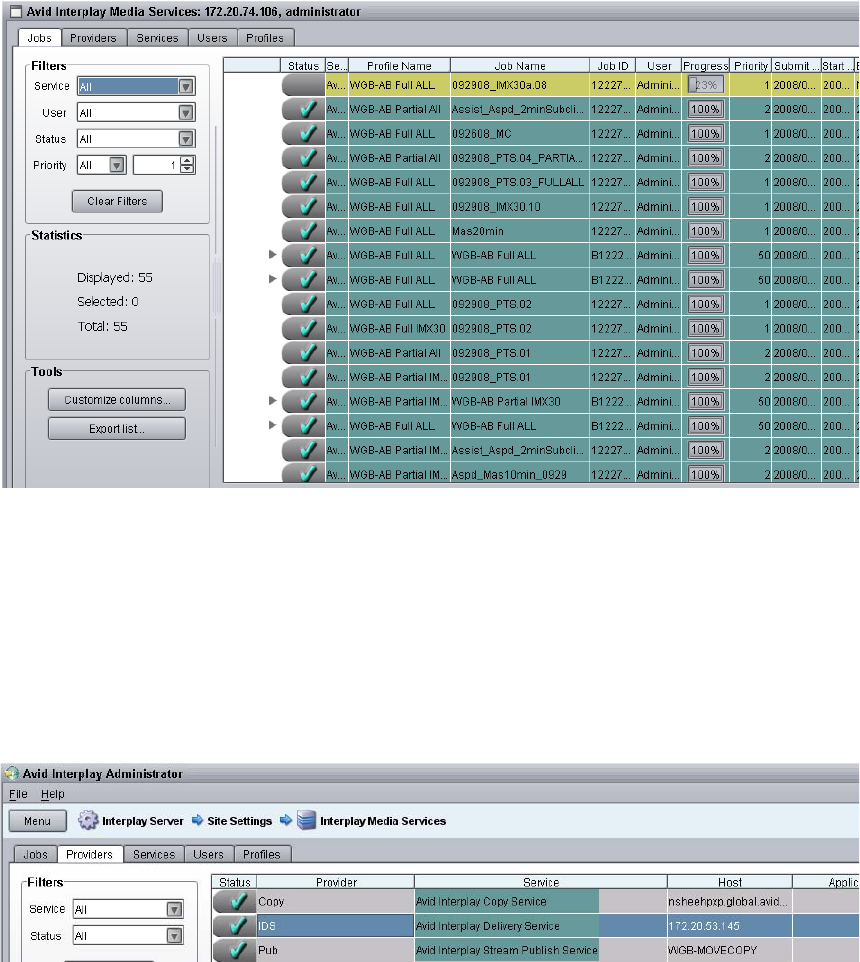Screen dimensions: 860x962
Task: Increase Priority value with stepper arrows
Action: 188,161
